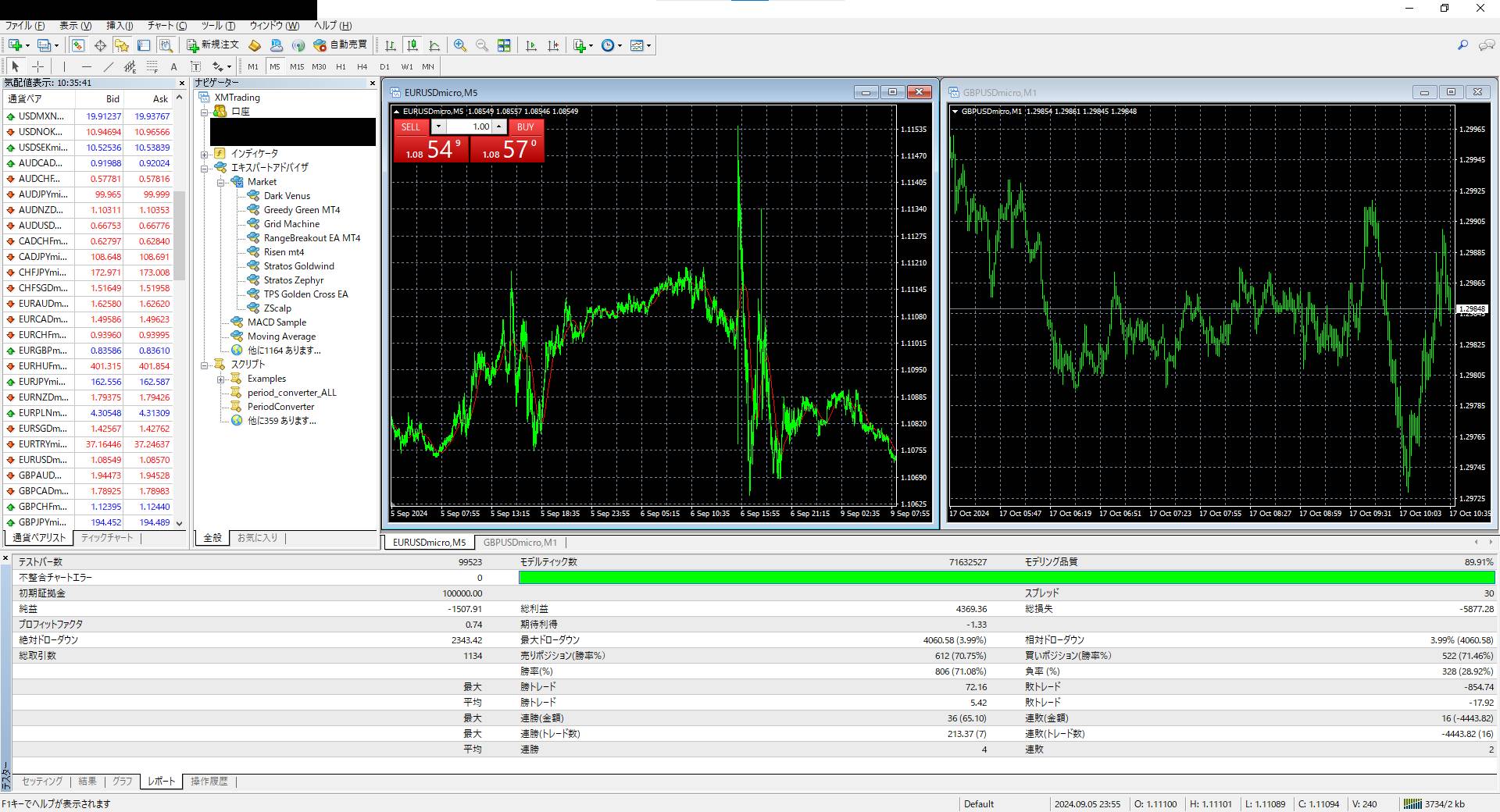Select the vertical line drawing tool
This screenshot has height=812, width=1500.
click(64, 66)
